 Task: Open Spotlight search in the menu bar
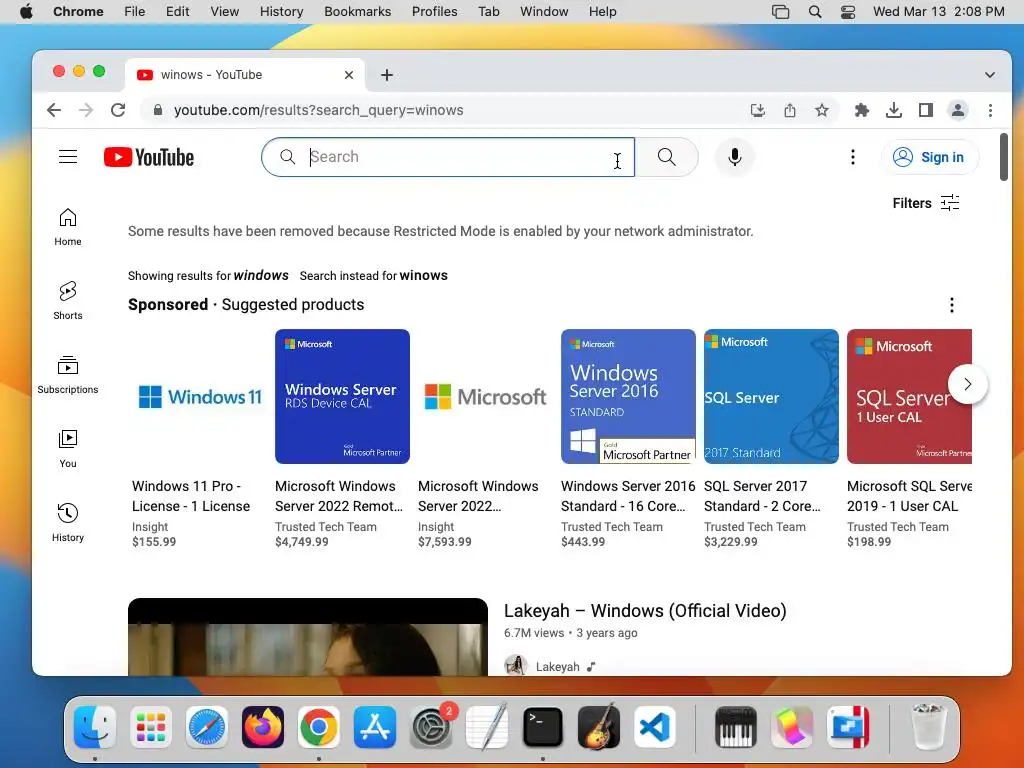(814, 12)
